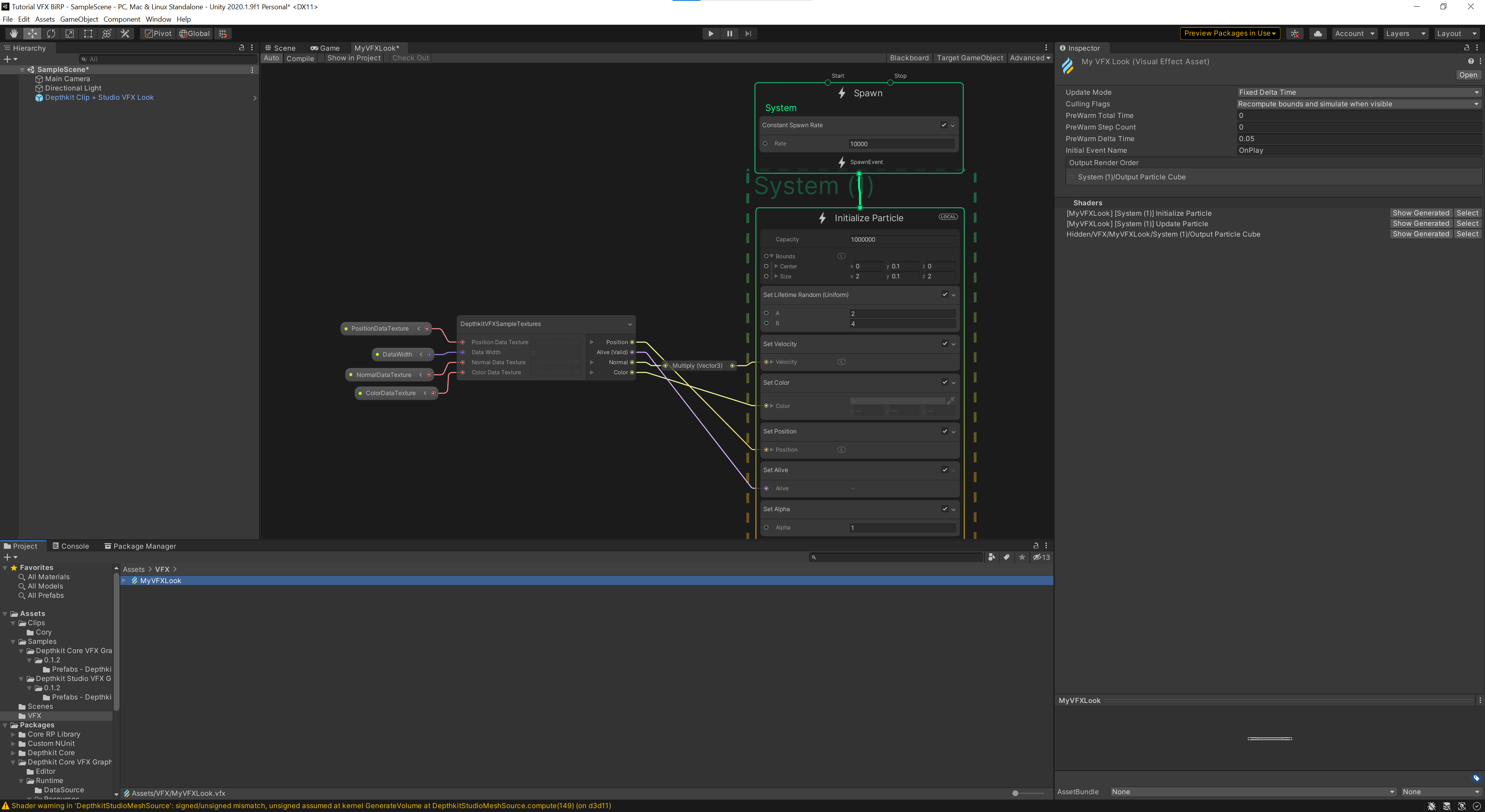Lock the Inspector panel
Viewport: 1485px width, 812px height.
point(1466,48)
